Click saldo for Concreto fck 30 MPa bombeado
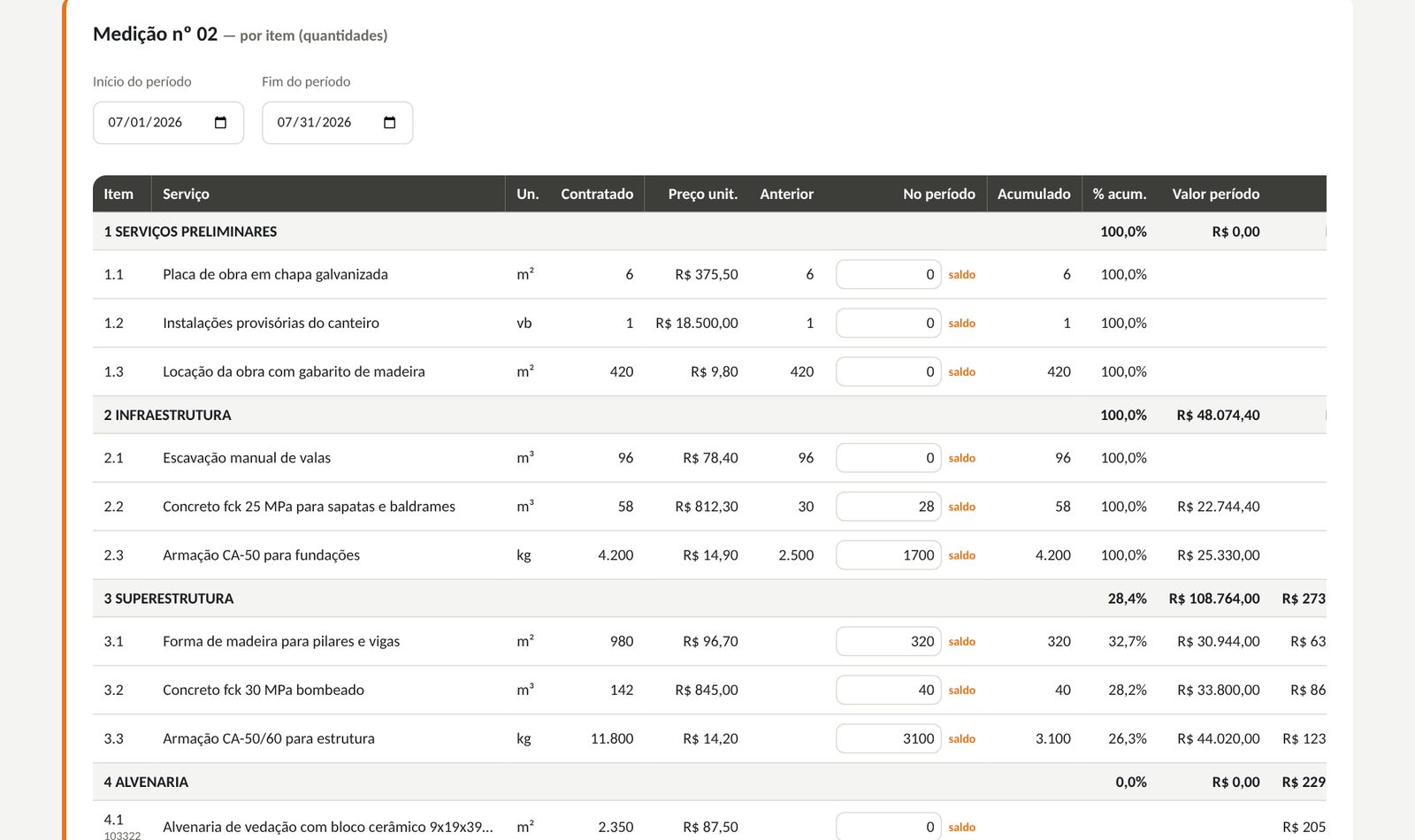The width and height of the screenshot is (1415, 840). pos(961,691)
